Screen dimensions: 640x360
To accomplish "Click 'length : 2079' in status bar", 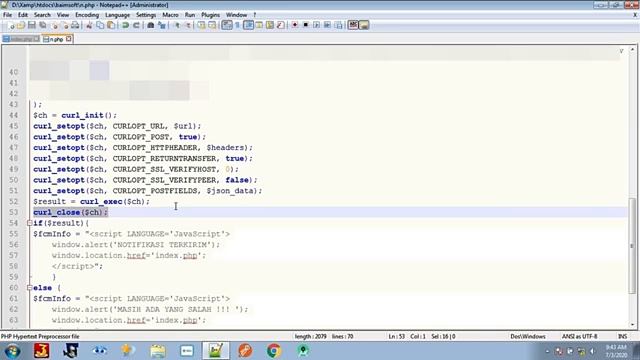I will coord(310,336).
